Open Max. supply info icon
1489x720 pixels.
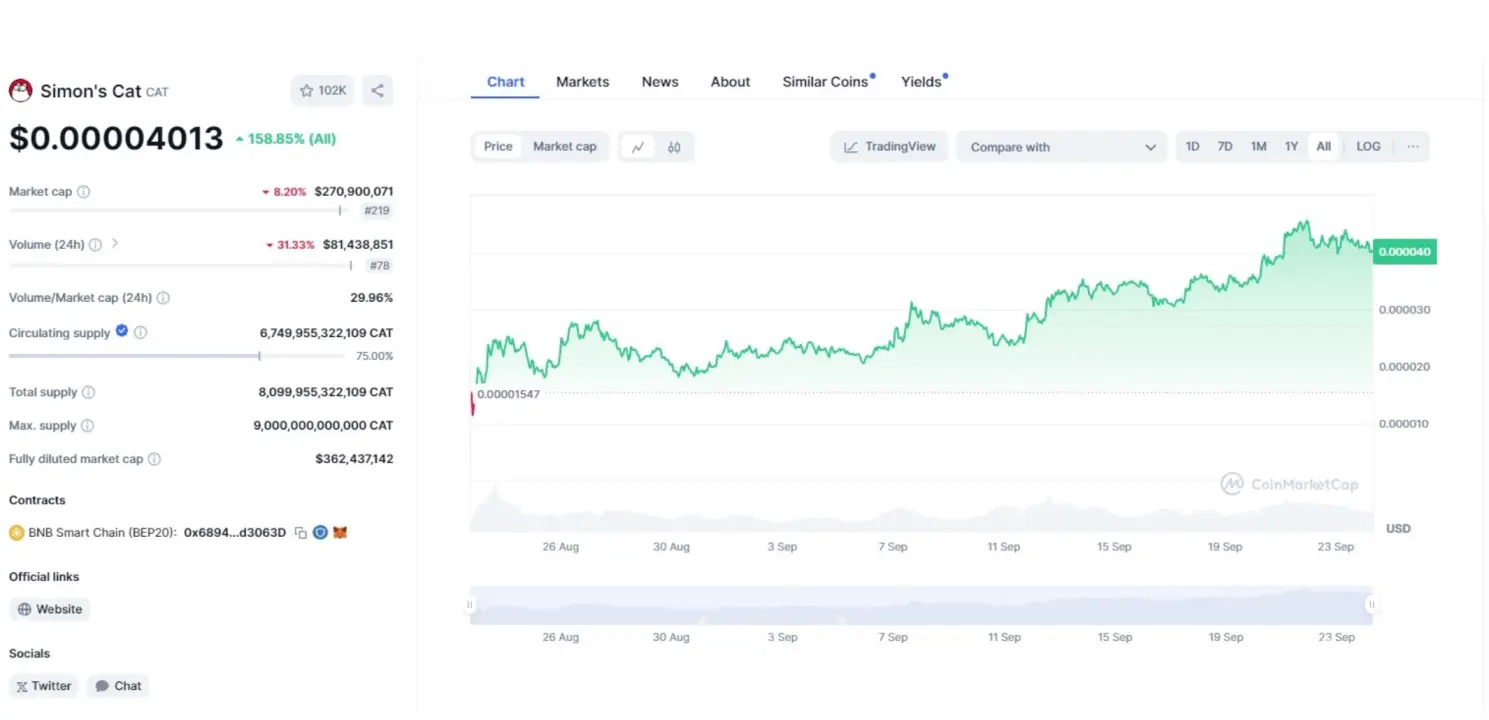(87, 426)
